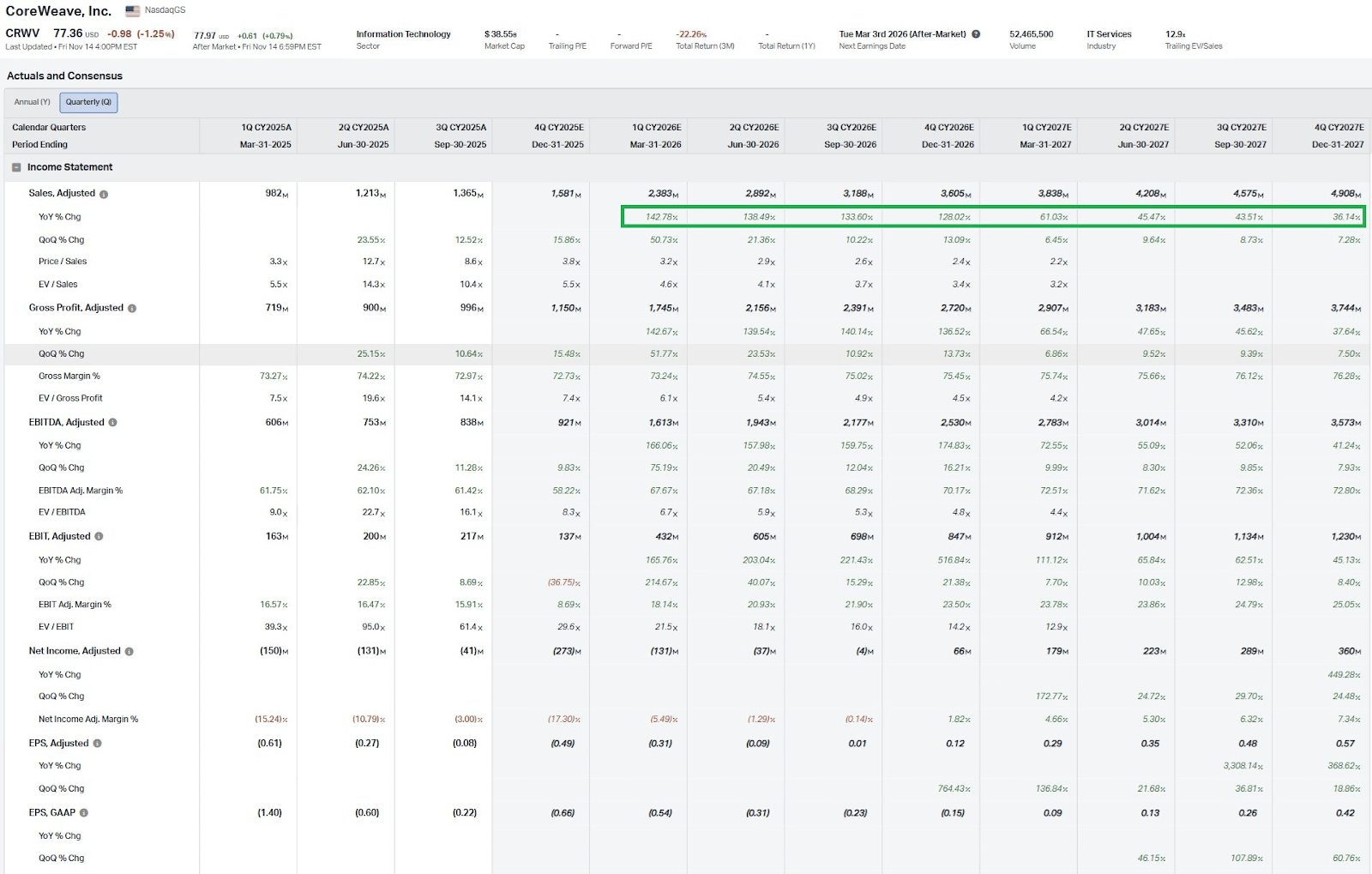Image resolution: width=1372 pixels, height=874 pixels.
Task: Click the 606M EBITDA value for 1Q CY2025A
Action: (276, 423)
